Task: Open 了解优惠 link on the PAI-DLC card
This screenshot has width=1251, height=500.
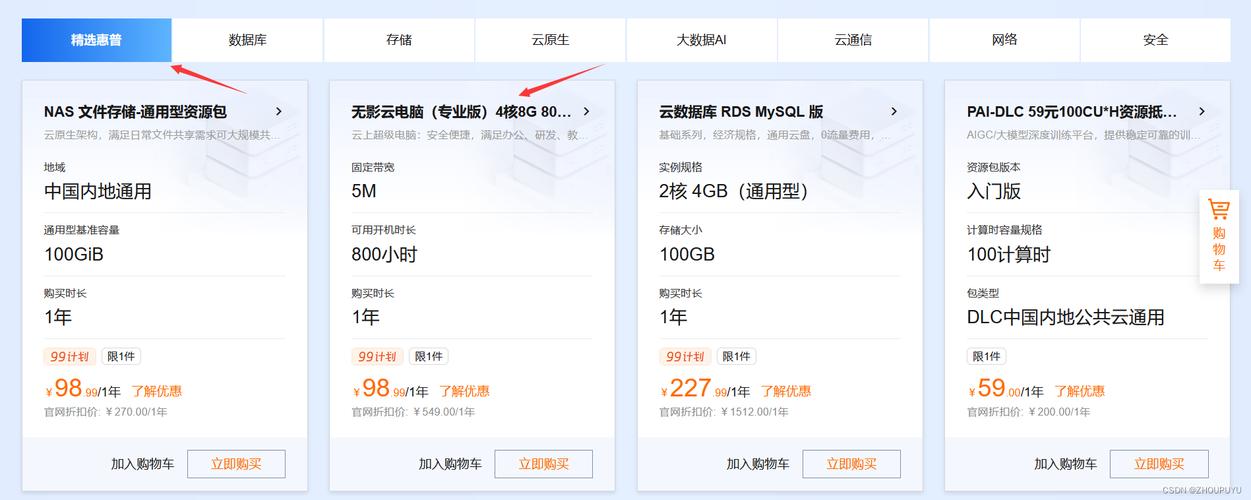Action: click(1079, 391)
